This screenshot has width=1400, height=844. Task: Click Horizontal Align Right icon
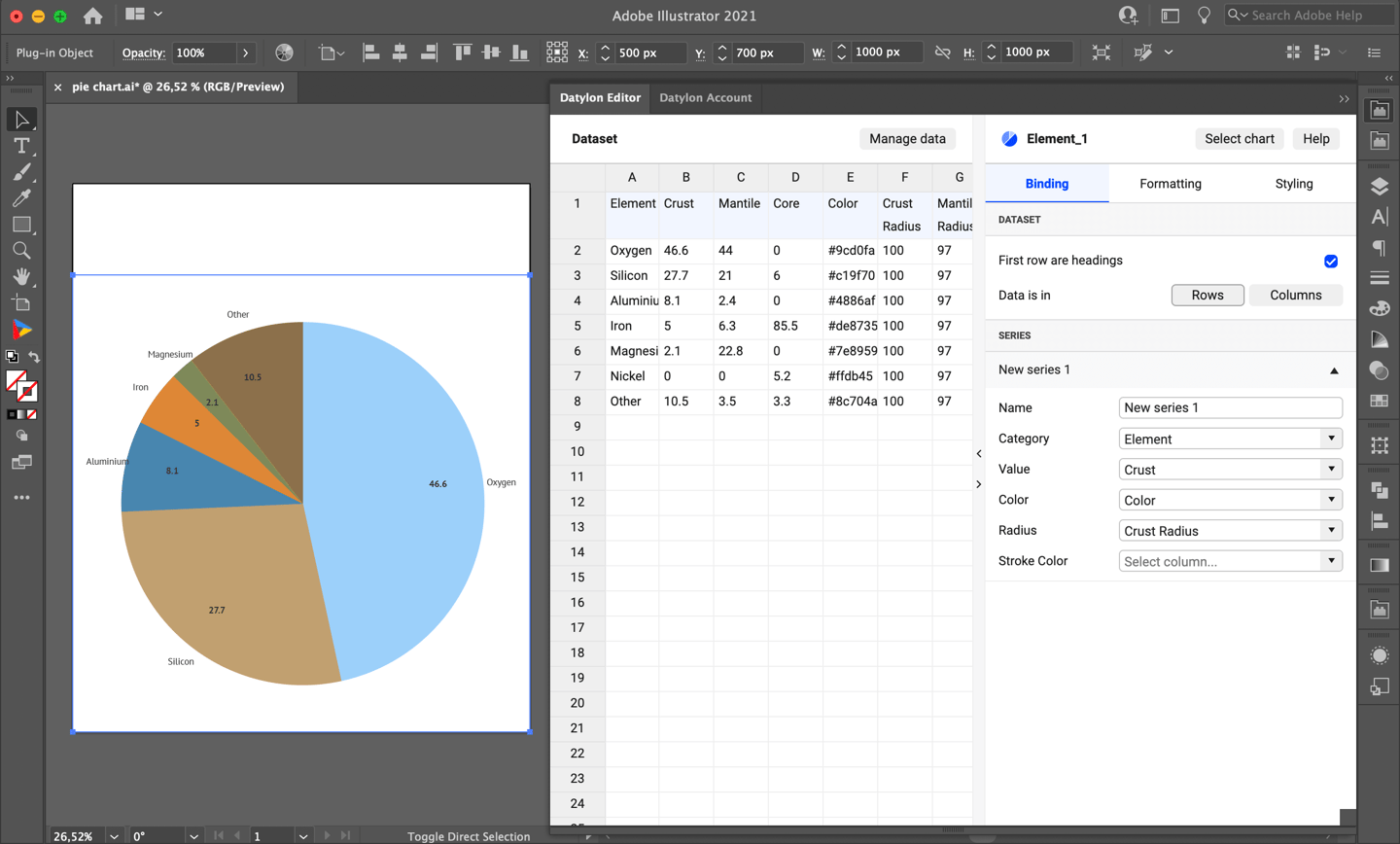429,53
